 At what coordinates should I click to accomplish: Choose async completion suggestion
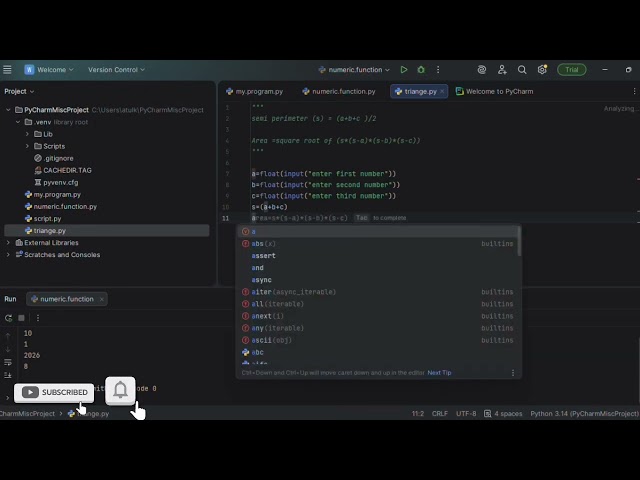coord(378,280)
